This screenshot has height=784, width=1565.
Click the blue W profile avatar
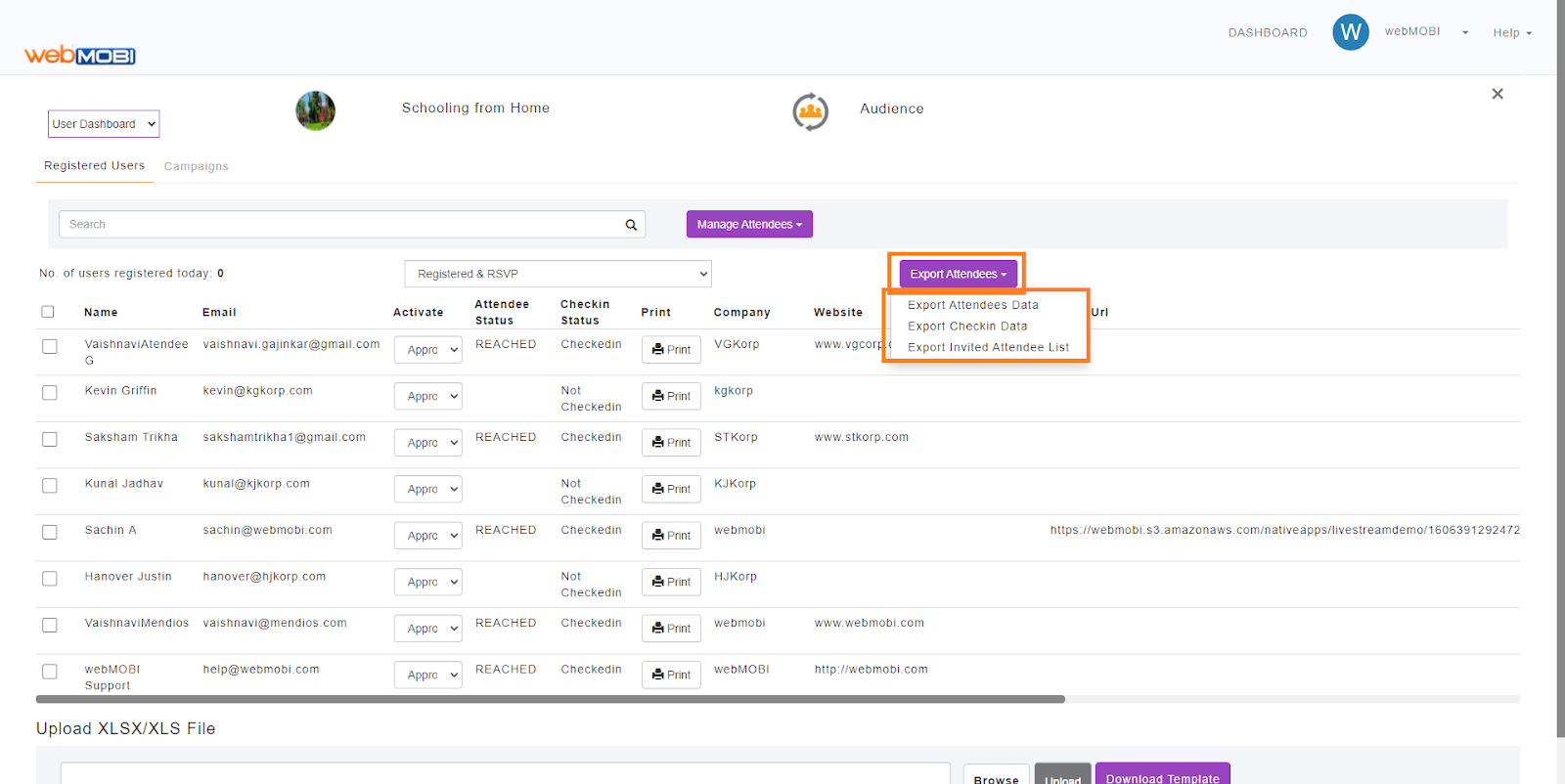pyautogui.click(x=1351, y=32)
